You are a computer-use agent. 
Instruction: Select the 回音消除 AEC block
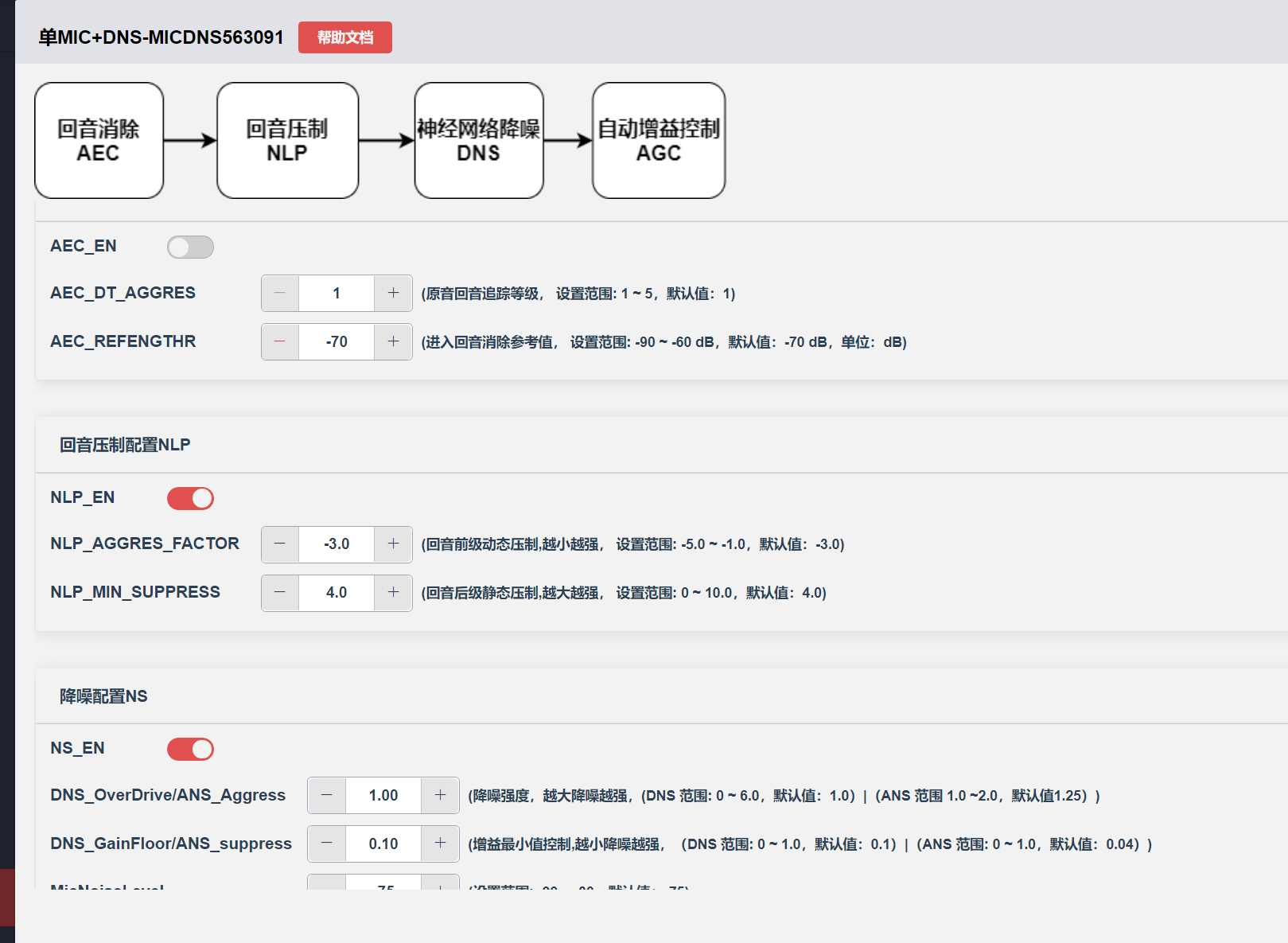coord(99,141)
